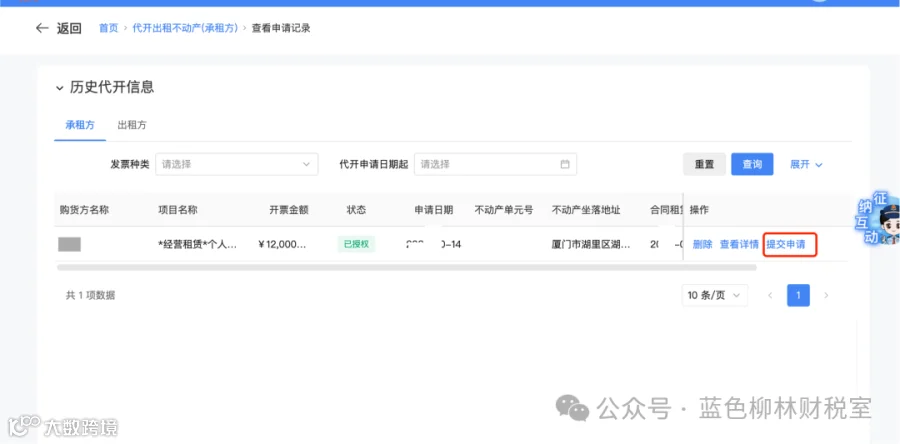Click the 不动产单元号 column header
The height and width of the screenshot is (444, 900).
coord(504,210)
